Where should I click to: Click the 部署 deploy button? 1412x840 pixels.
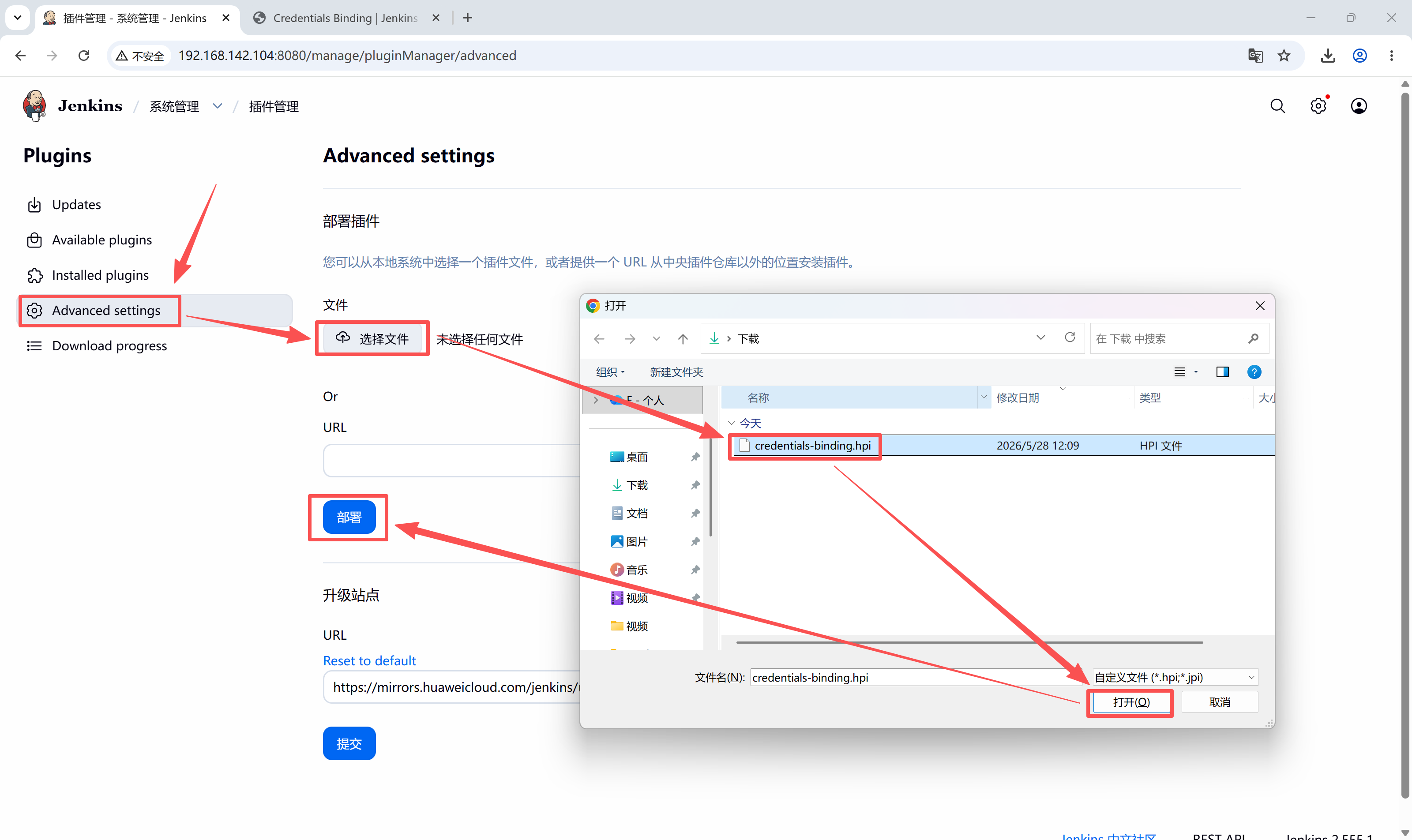349,517
